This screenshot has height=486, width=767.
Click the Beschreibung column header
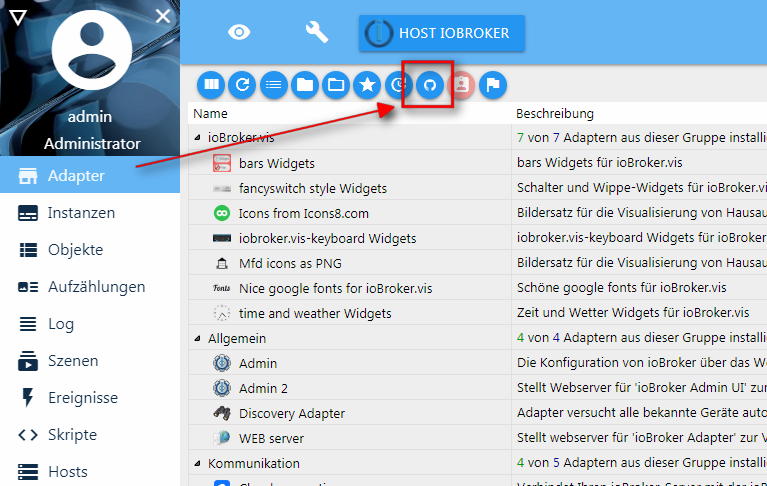pos(555,113)
